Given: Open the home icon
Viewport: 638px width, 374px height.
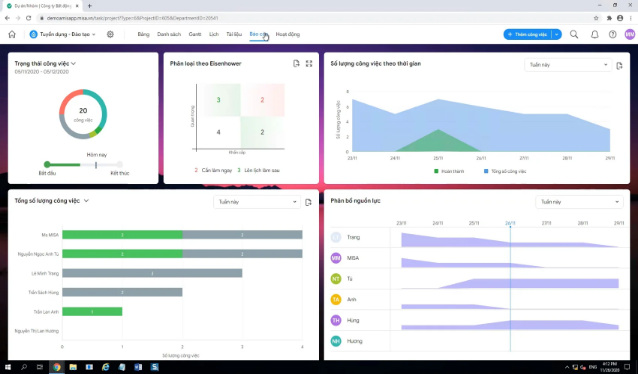Looking at the screenshot, I should click(12, 35).
